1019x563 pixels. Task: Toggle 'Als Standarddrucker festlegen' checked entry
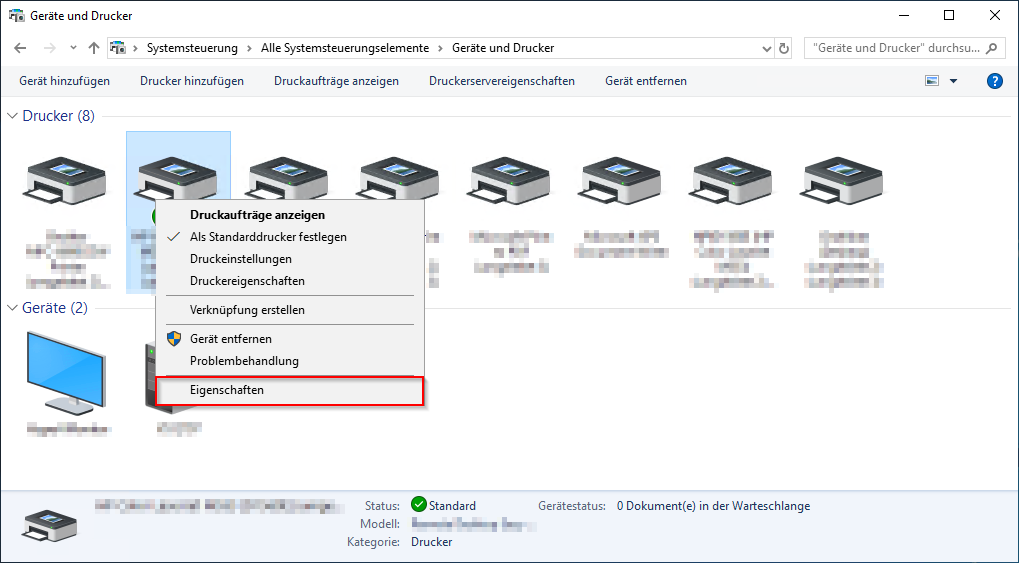pos(268,237)
